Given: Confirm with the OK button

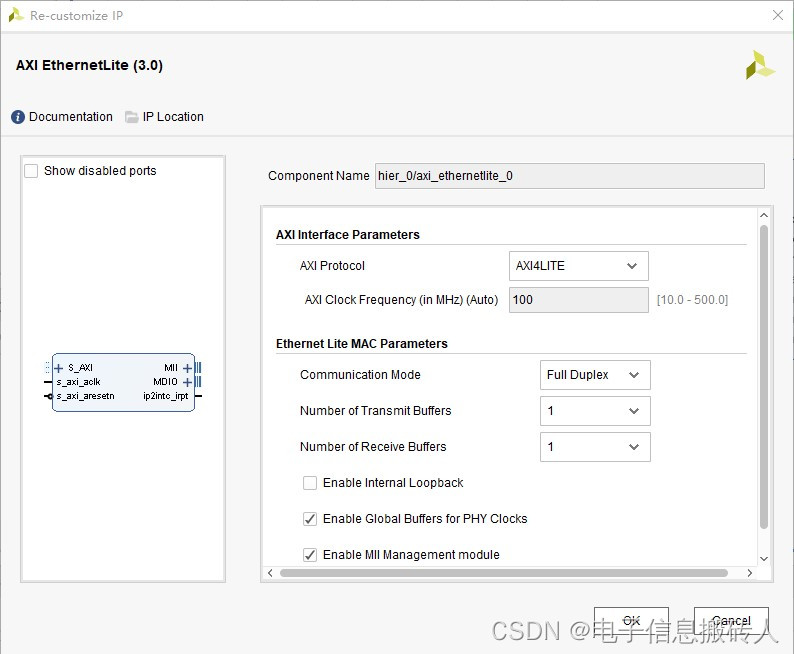Looking at the screenshot, I should (x=631, y=621).
